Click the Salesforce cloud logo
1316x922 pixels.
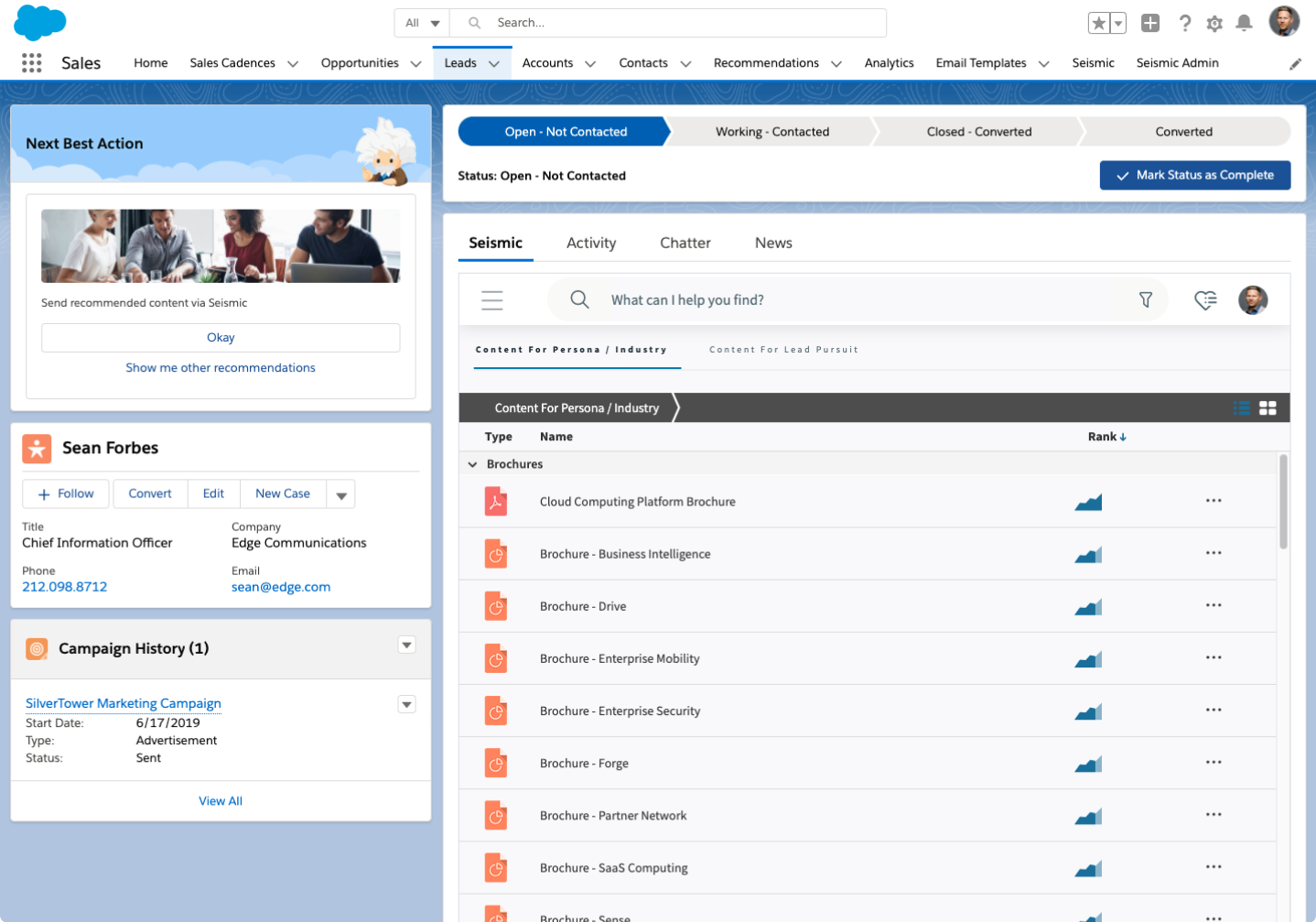tap(40, 22)
